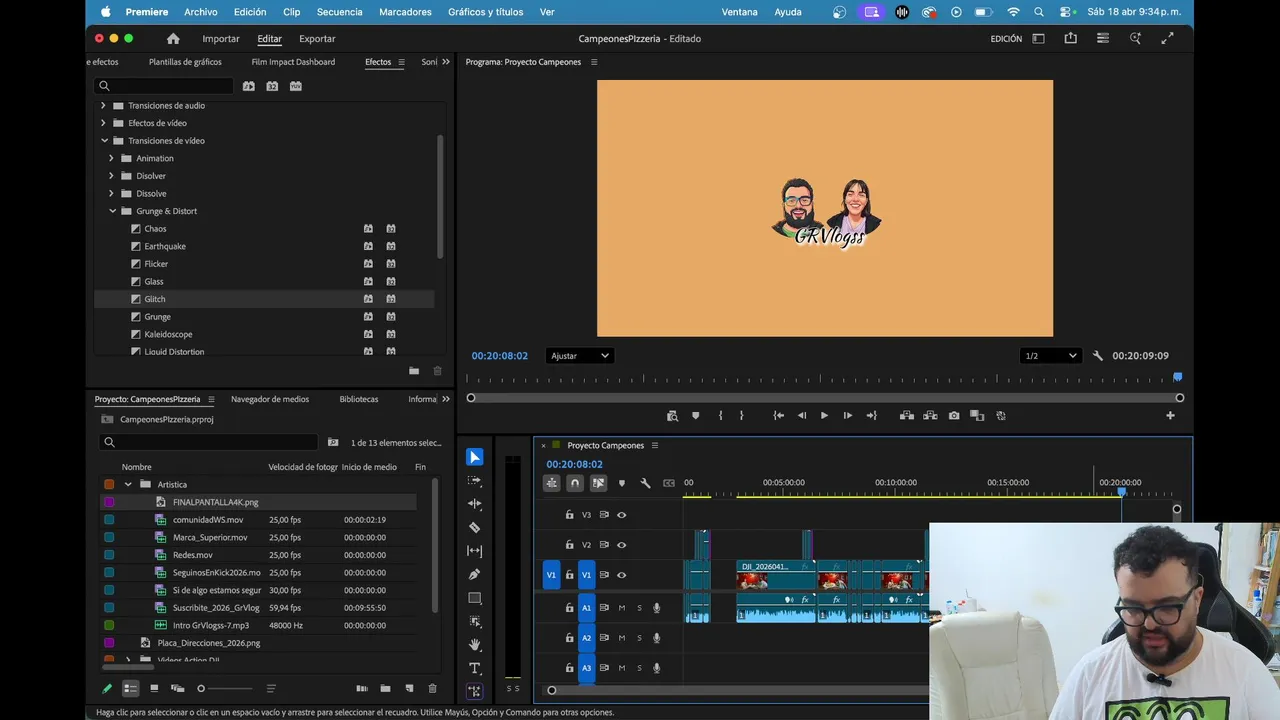
Task: Click Export Frame camera icon
Action: click(x=954, y=416)
